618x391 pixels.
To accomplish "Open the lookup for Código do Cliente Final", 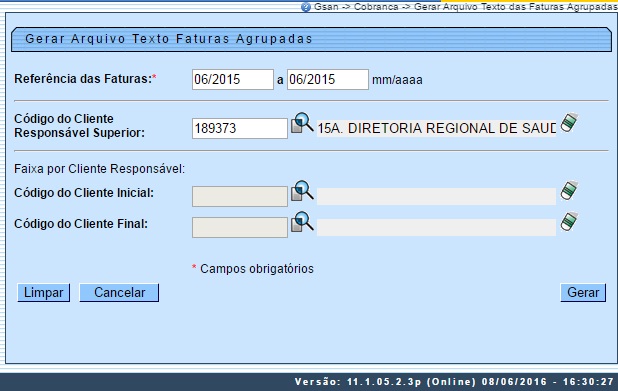I will point(302,222).
